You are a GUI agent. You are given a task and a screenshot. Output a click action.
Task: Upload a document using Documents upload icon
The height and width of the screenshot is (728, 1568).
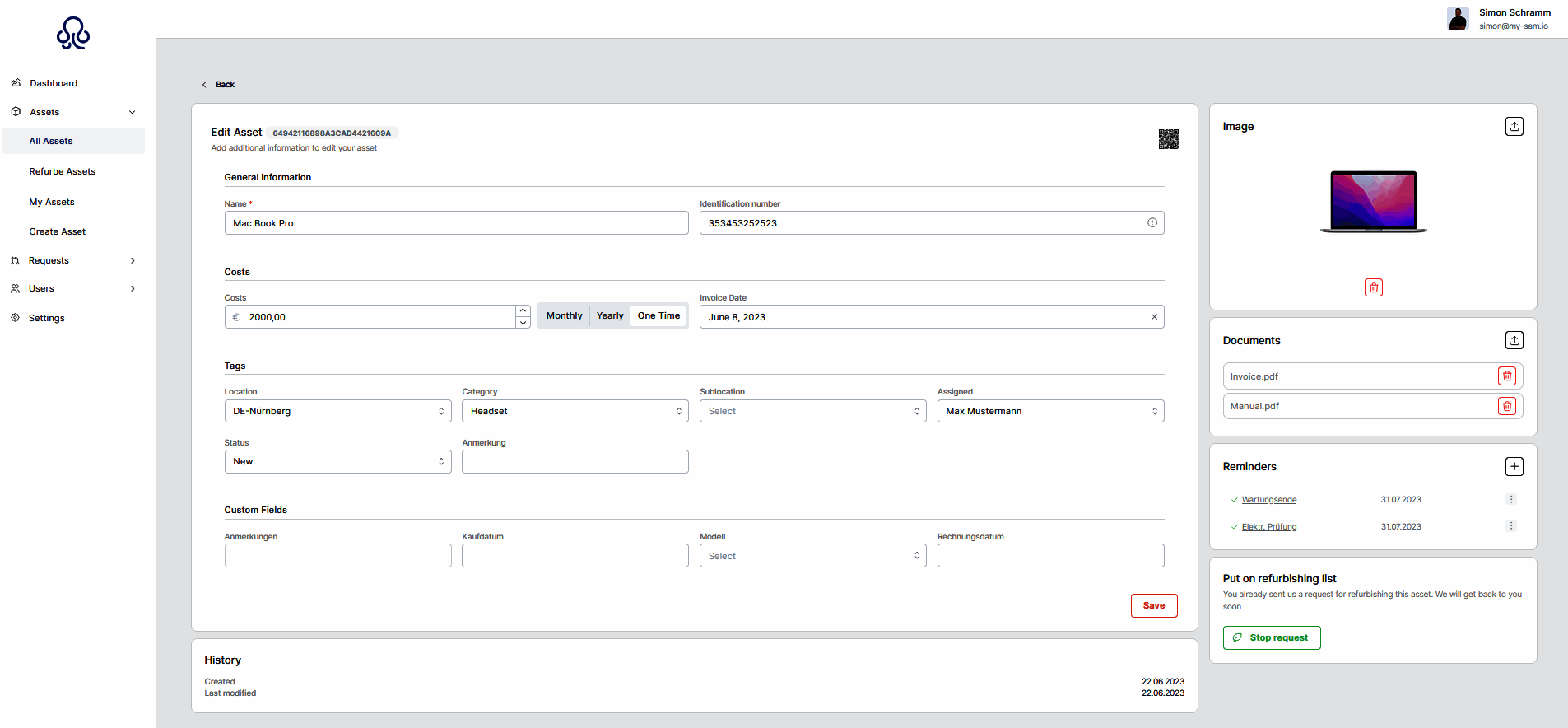coord(1514,340)
